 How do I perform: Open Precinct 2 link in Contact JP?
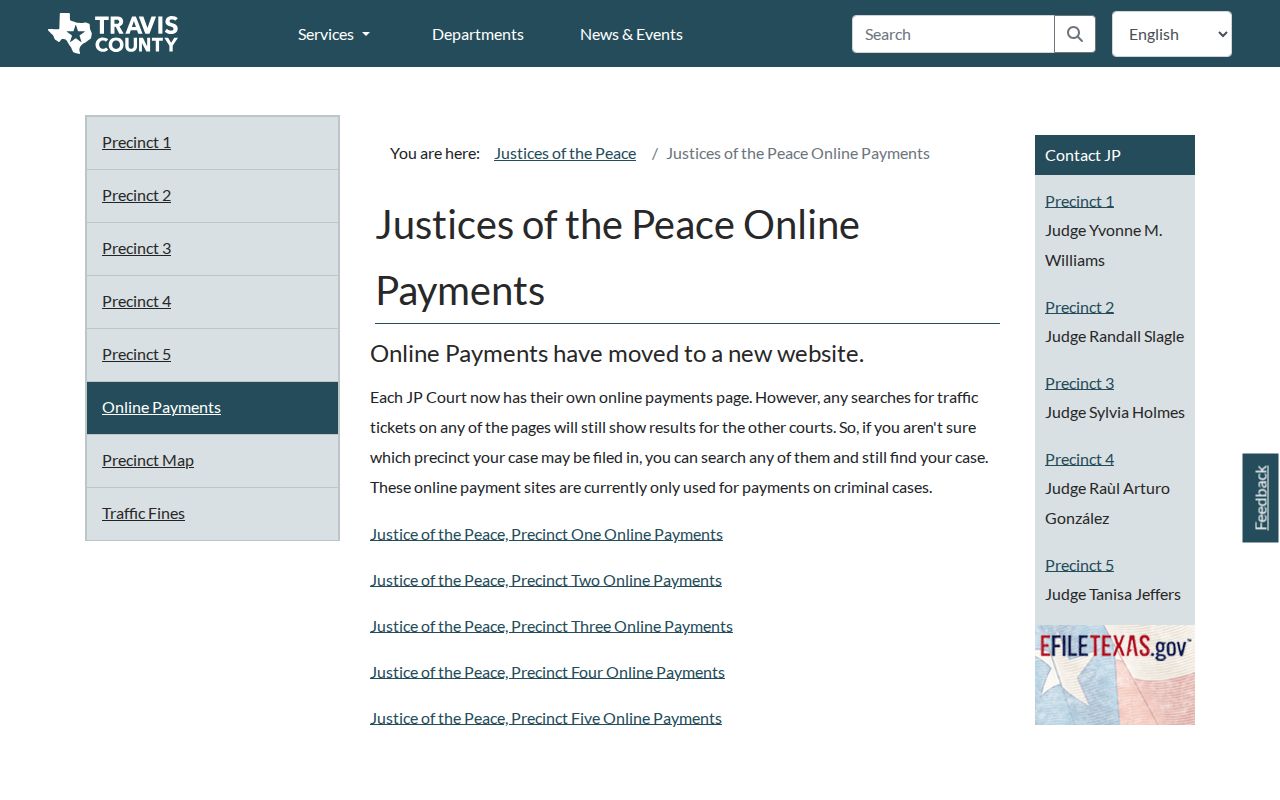(1079, 307)
